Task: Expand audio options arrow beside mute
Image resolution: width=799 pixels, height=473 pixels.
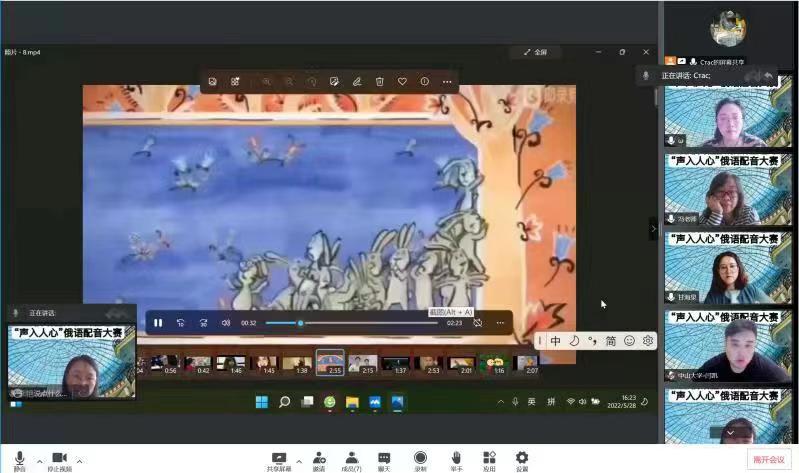Action: point(40,461)
